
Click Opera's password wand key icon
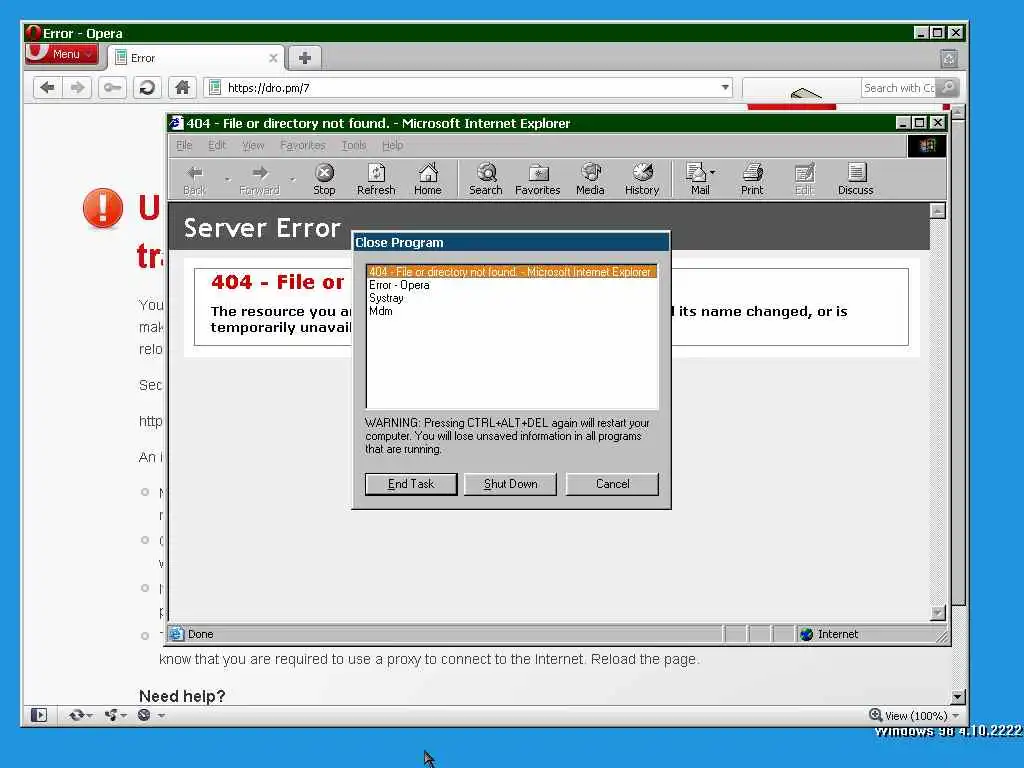tap(112, 88)
